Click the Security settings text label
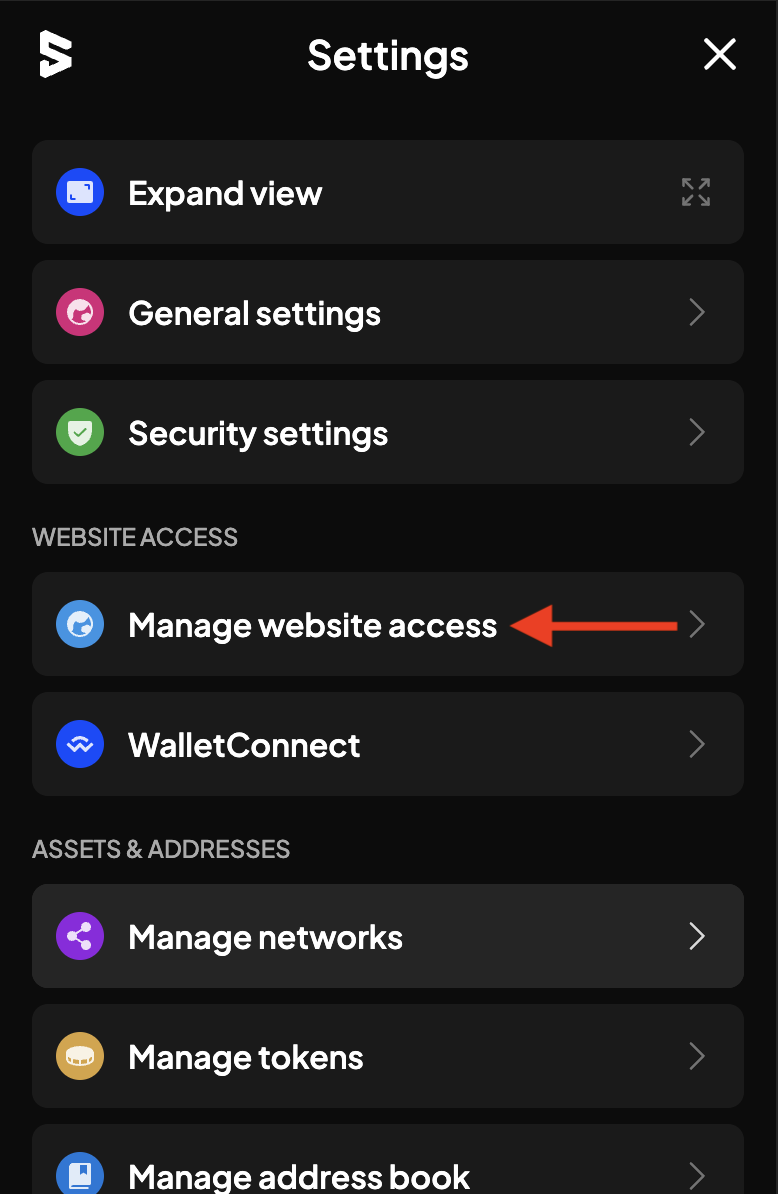The height and width of the screenshot is (1194, 778). pyautogui.click(x=258, y=434)
